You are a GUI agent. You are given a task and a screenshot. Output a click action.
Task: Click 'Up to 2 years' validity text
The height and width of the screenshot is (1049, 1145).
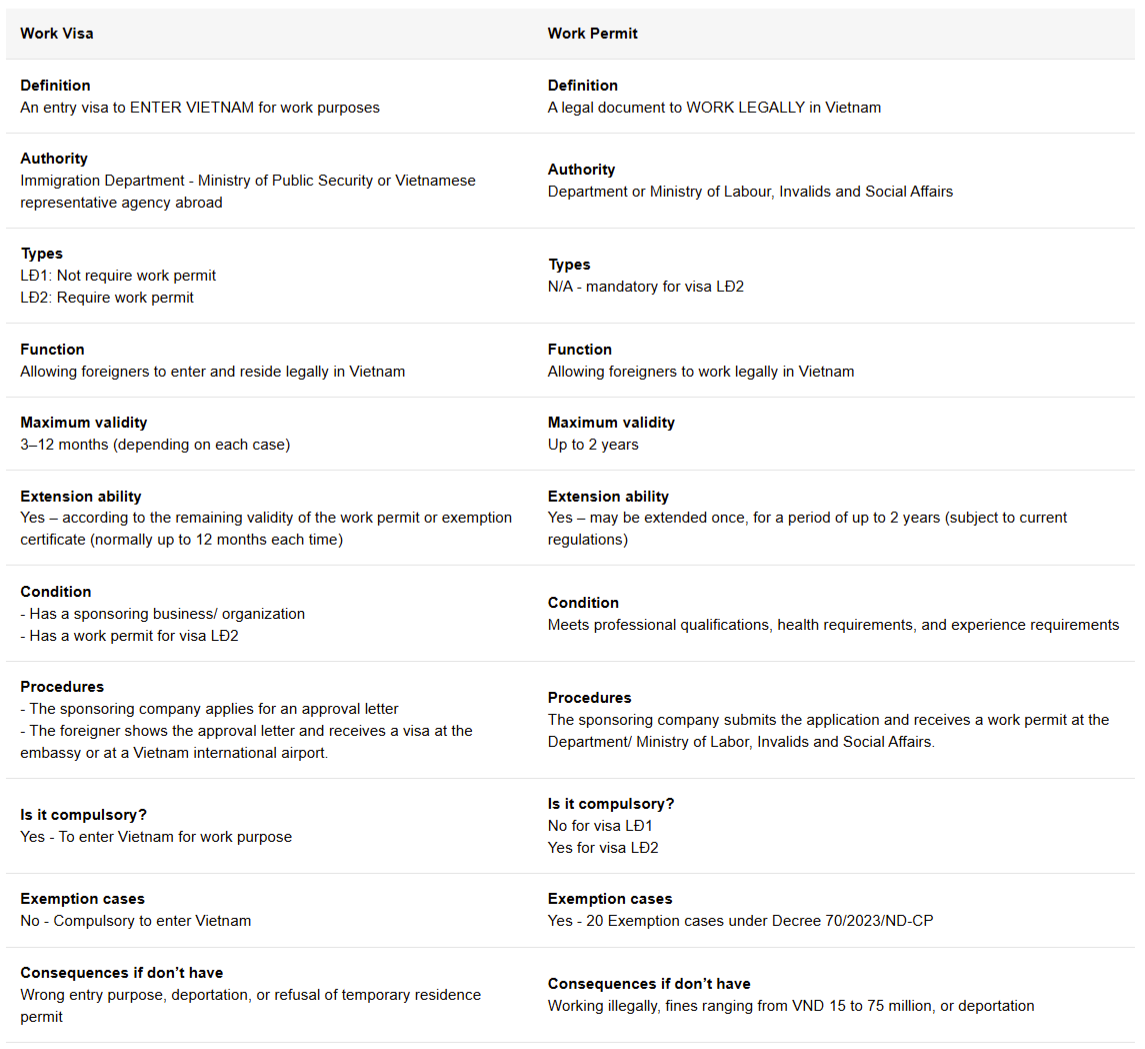(592, 444)
